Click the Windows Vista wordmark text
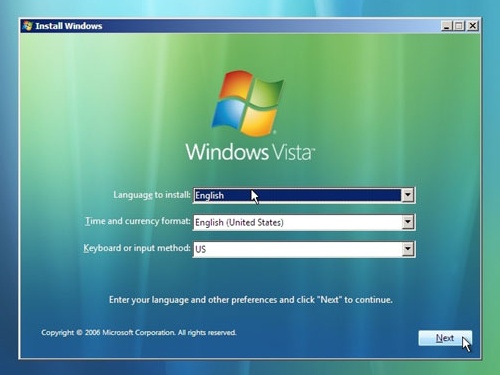The width and height of the screenshot is (500, 375). click(250, 152)
